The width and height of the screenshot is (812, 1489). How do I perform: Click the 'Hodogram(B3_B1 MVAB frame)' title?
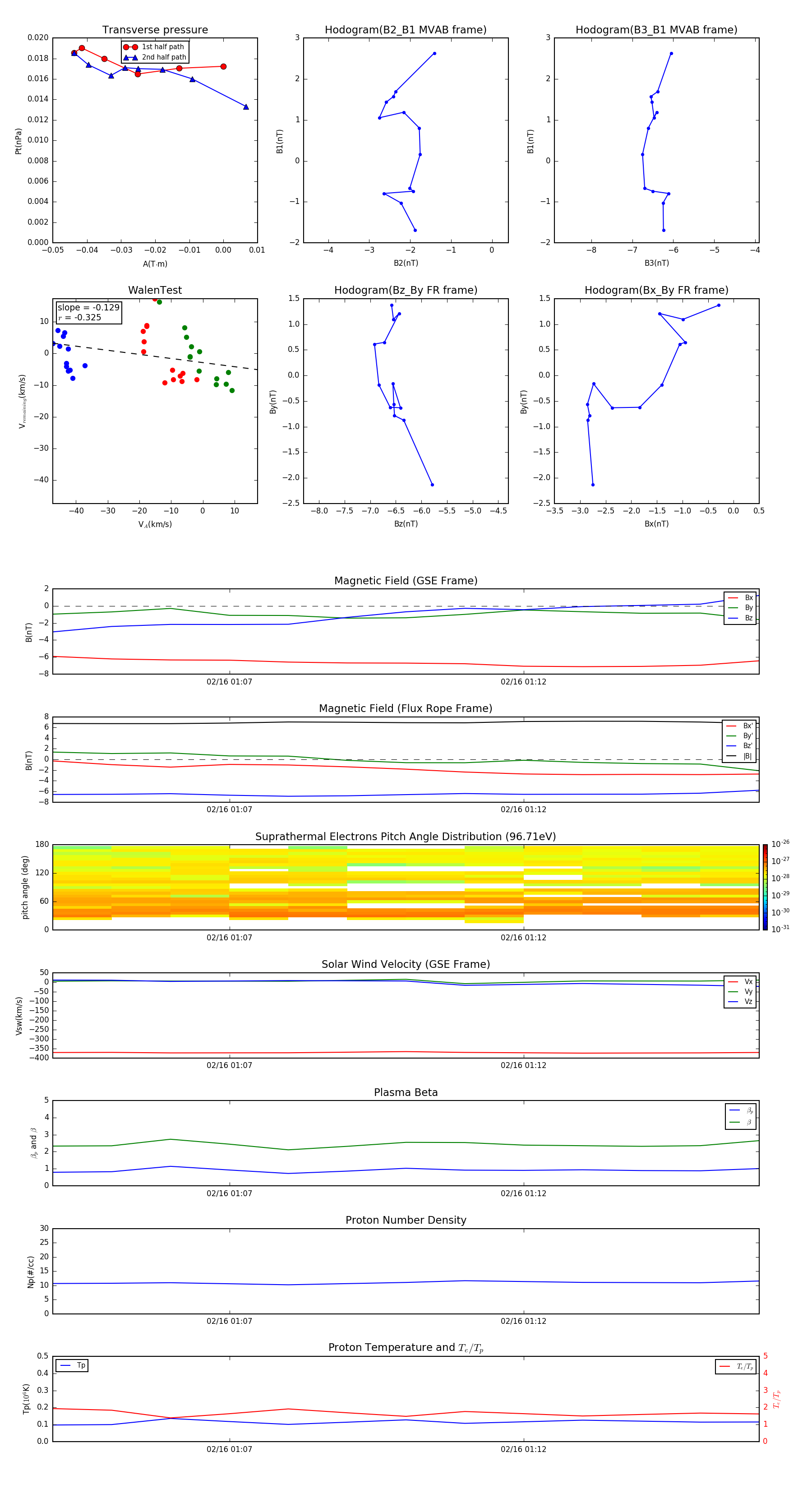click(656, 29)
